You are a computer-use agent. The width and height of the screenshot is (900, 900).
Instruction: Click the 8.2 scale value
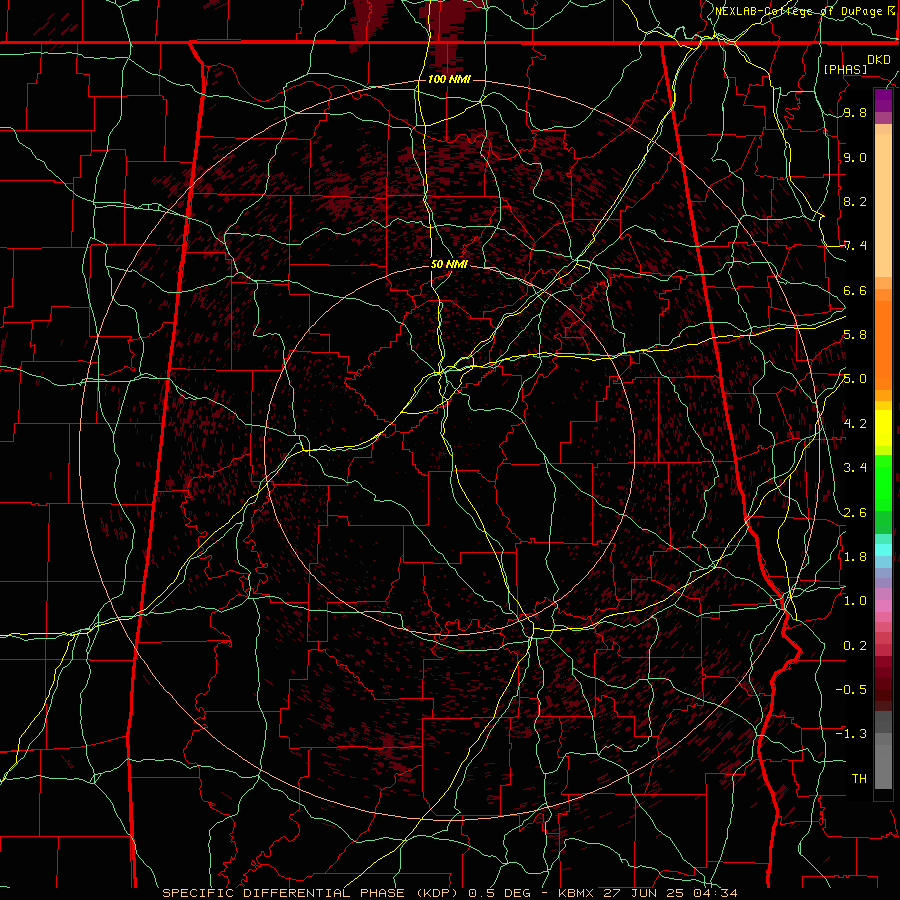(x=855, y=201)
